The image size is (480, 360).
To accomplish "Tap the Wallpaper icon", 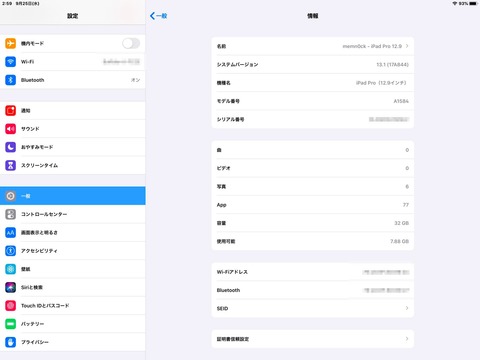I will pos(10,269).
